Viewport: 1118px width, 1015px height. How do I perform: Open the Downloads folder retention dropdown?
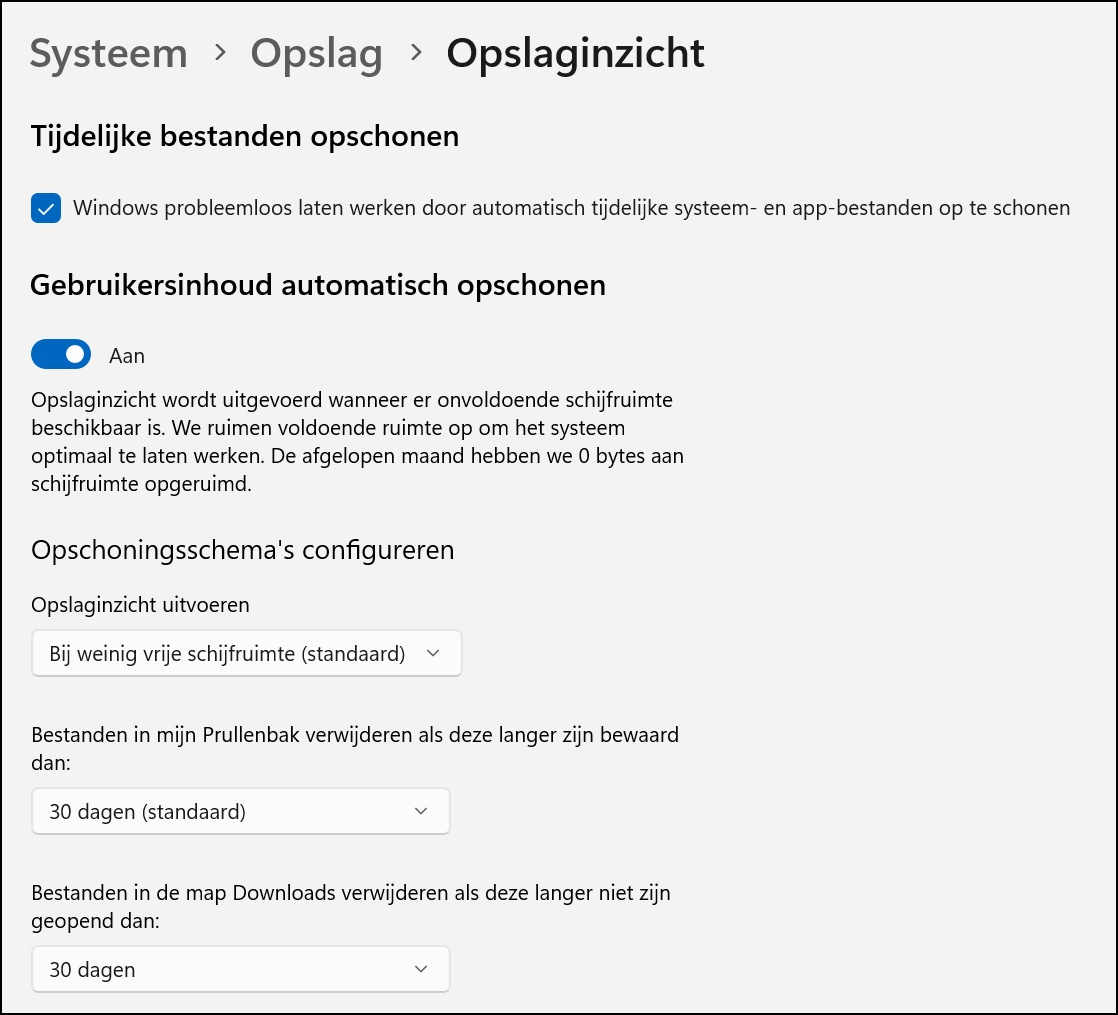pyautogui.click(x=240, y=969)
